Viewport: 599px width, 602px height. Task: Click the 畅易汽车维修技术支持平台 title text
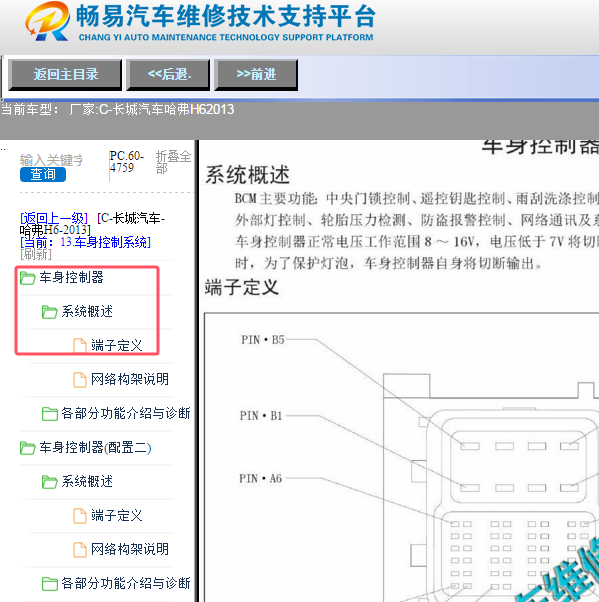pyautogui.click(x=226, y=17)
